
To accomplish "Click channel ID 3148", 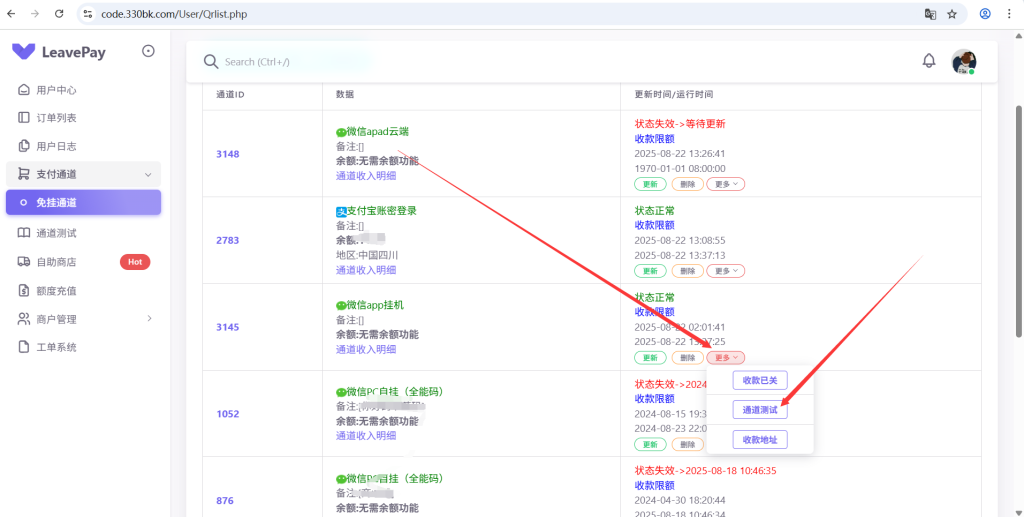I will coord(228,154).
